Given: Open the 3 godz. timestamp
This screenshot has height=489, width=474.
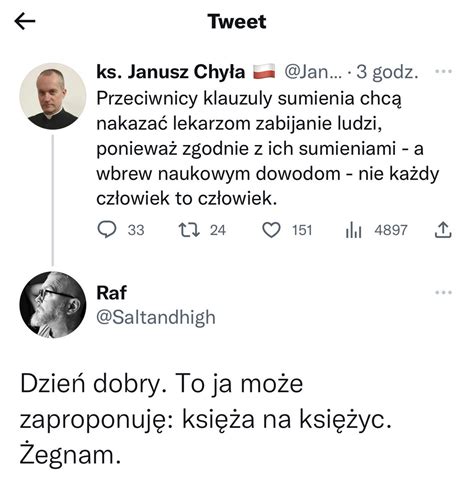Looking at the screenshot, I should [x=387, y=72].
